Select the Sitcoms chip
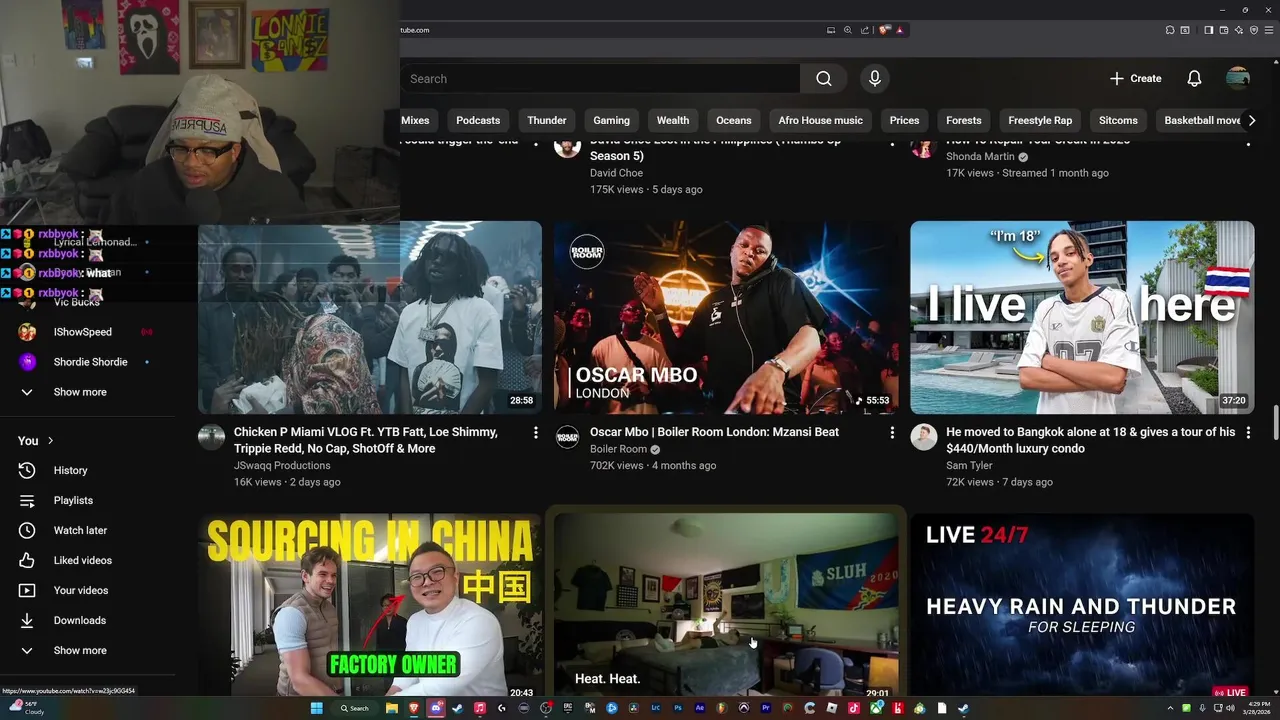This screenshot has width=1280, height=720. [1118, 120]
